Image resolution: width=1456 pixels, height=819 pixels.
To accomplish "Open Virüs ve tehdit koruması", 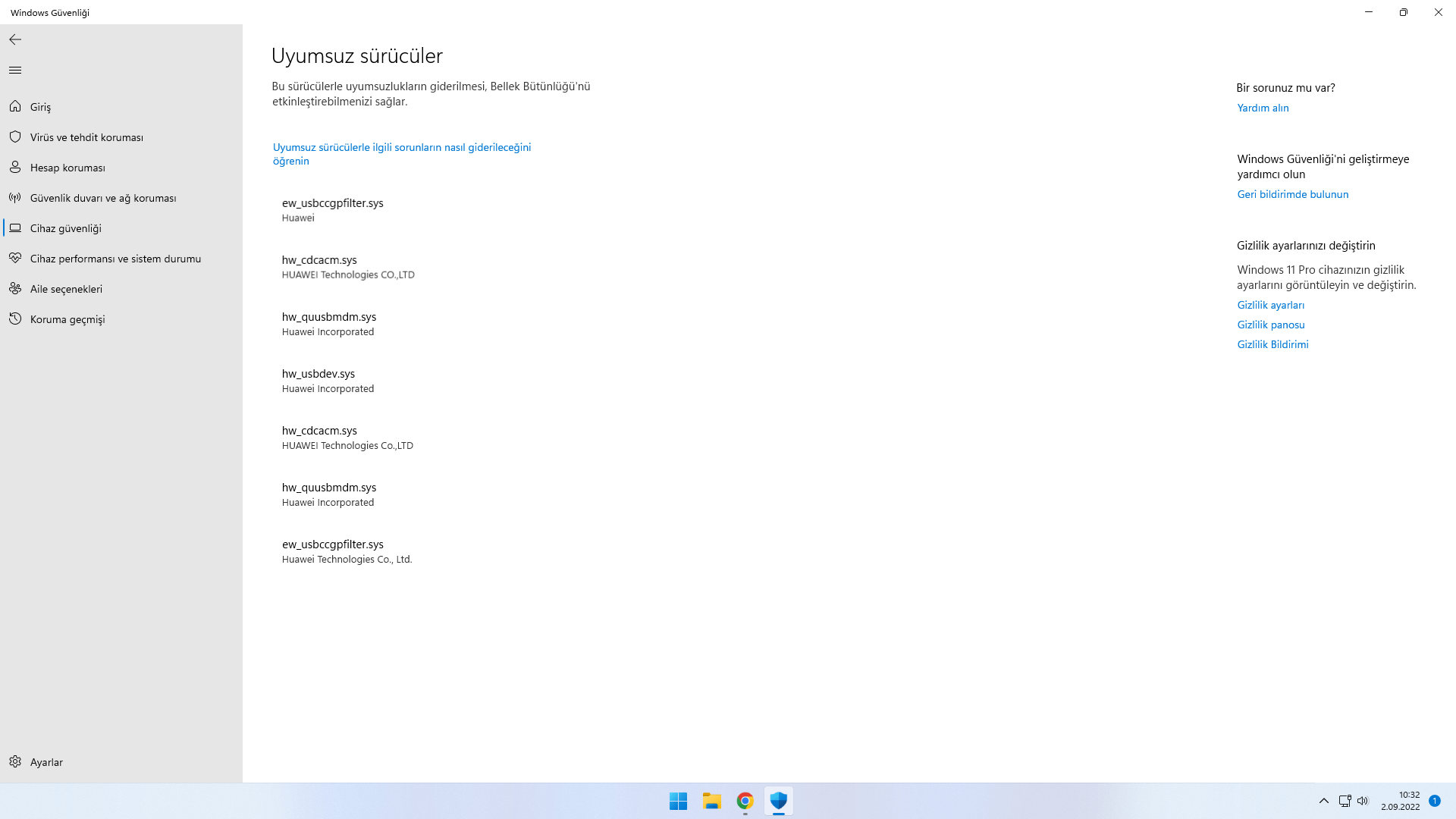I will coord(121,137).
